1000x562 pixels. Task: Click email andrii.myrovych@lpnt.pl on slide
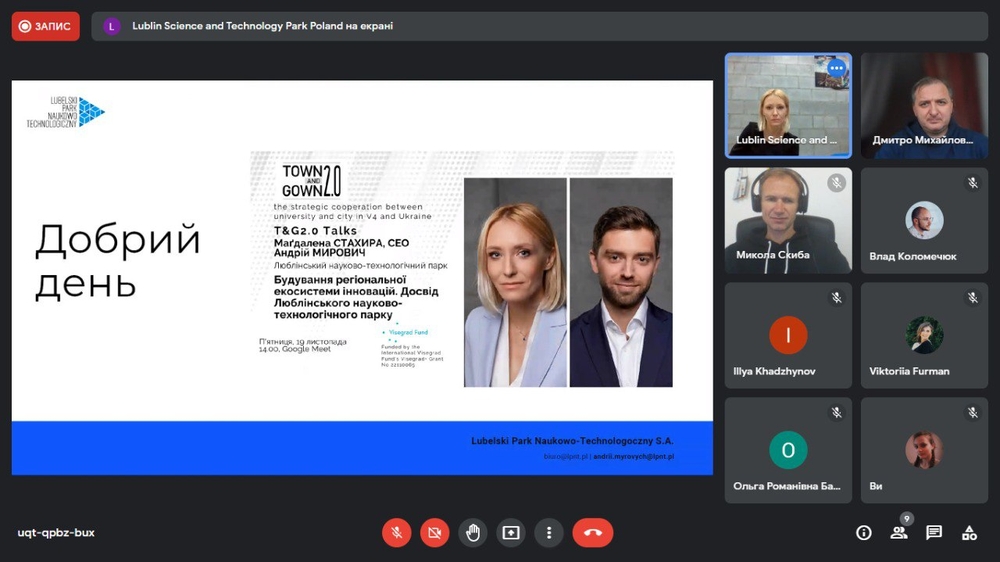[x=633, y=457]
